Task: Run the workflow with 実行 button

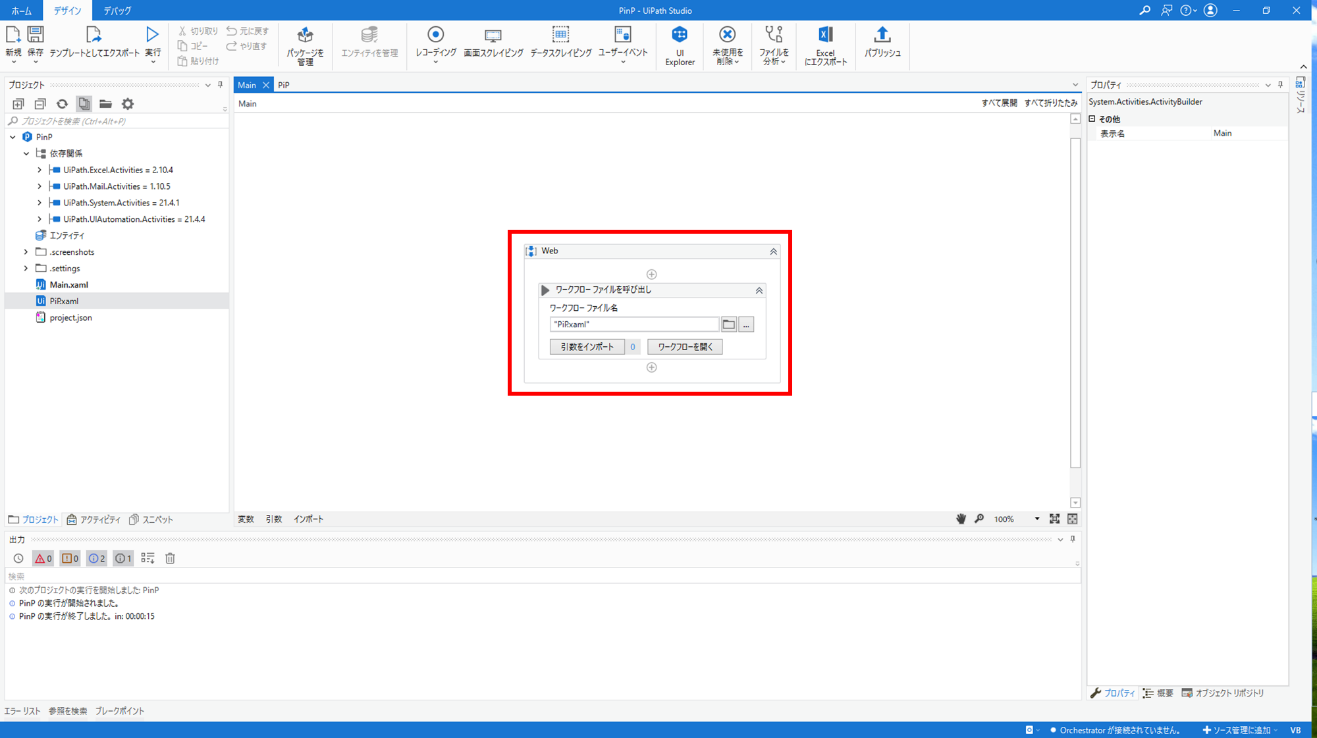Action: [152, 42]
